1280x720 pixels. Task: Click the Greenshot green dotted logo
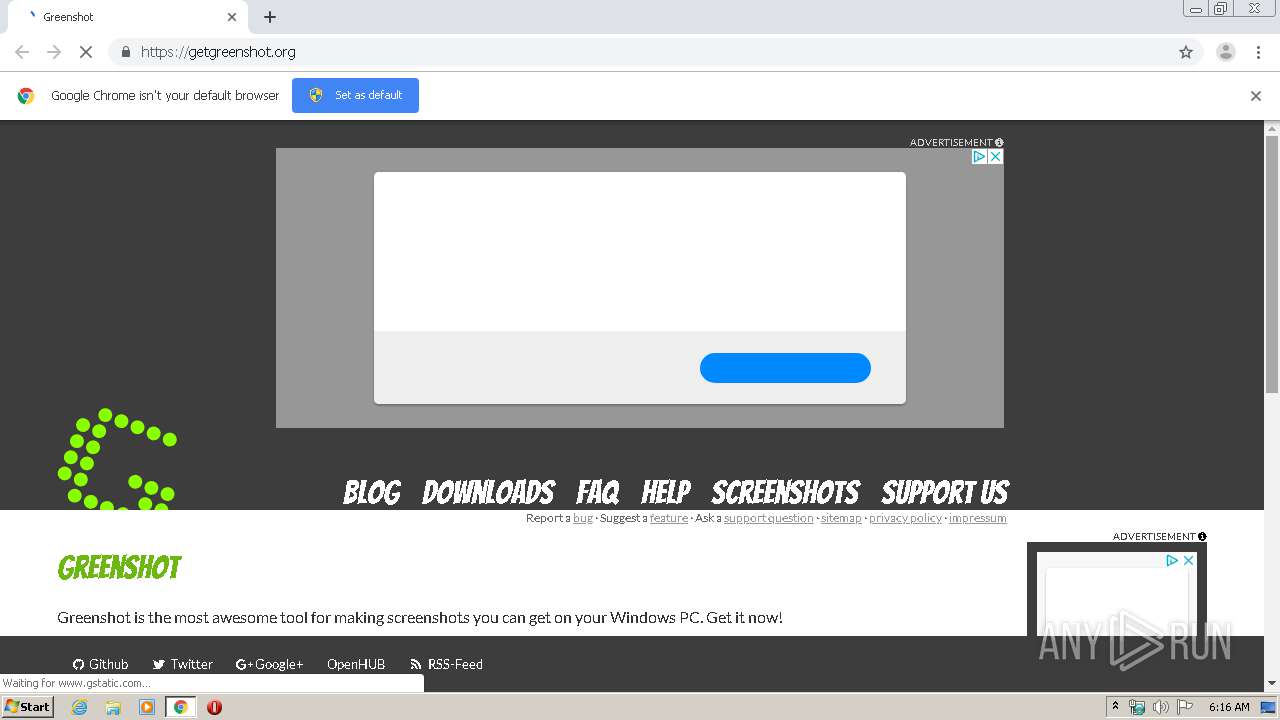[118, 459]
